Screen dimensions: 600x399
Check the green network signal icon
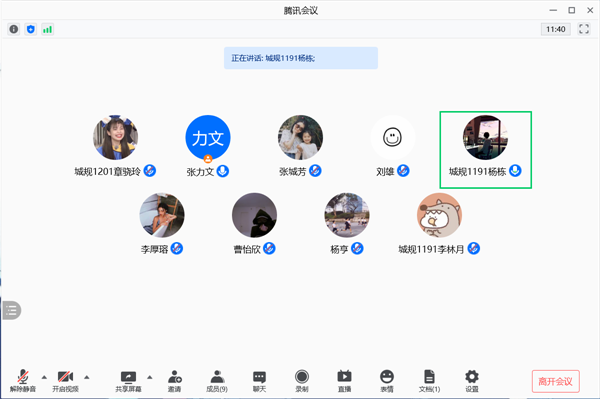pyautogui.click(x=47, y=29)
